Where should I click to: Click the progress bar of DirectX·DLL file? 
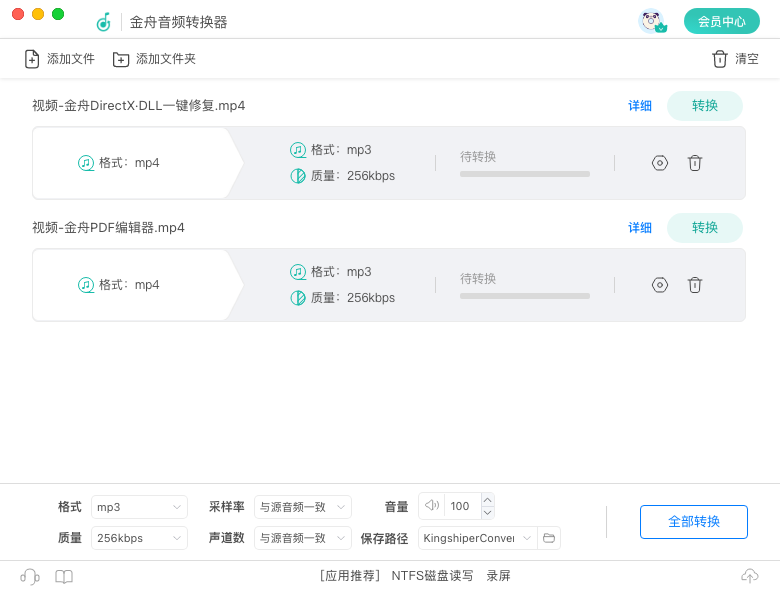point(525,174)
